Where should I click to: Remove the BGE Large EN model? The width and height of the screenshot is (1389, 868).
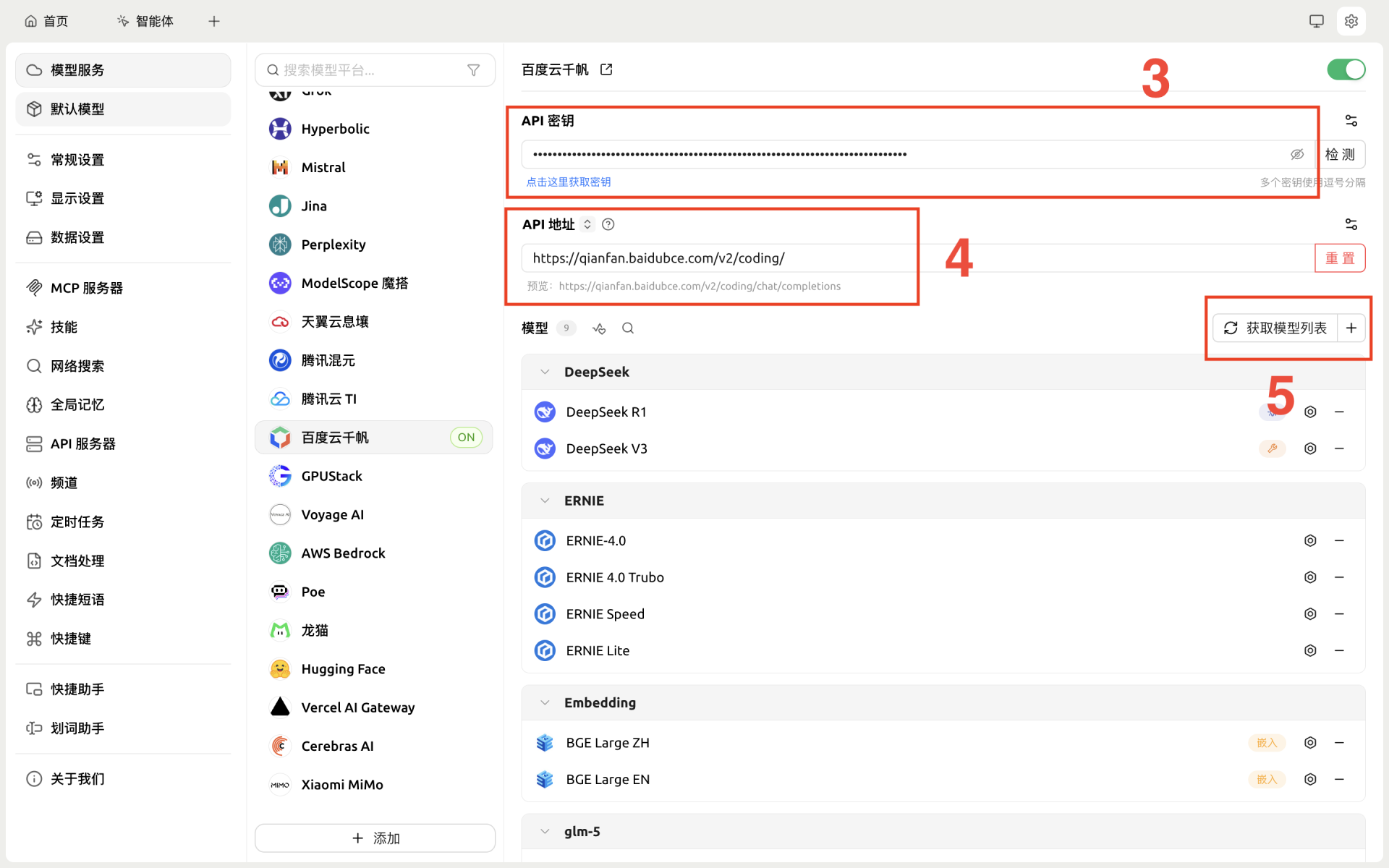1339,779
